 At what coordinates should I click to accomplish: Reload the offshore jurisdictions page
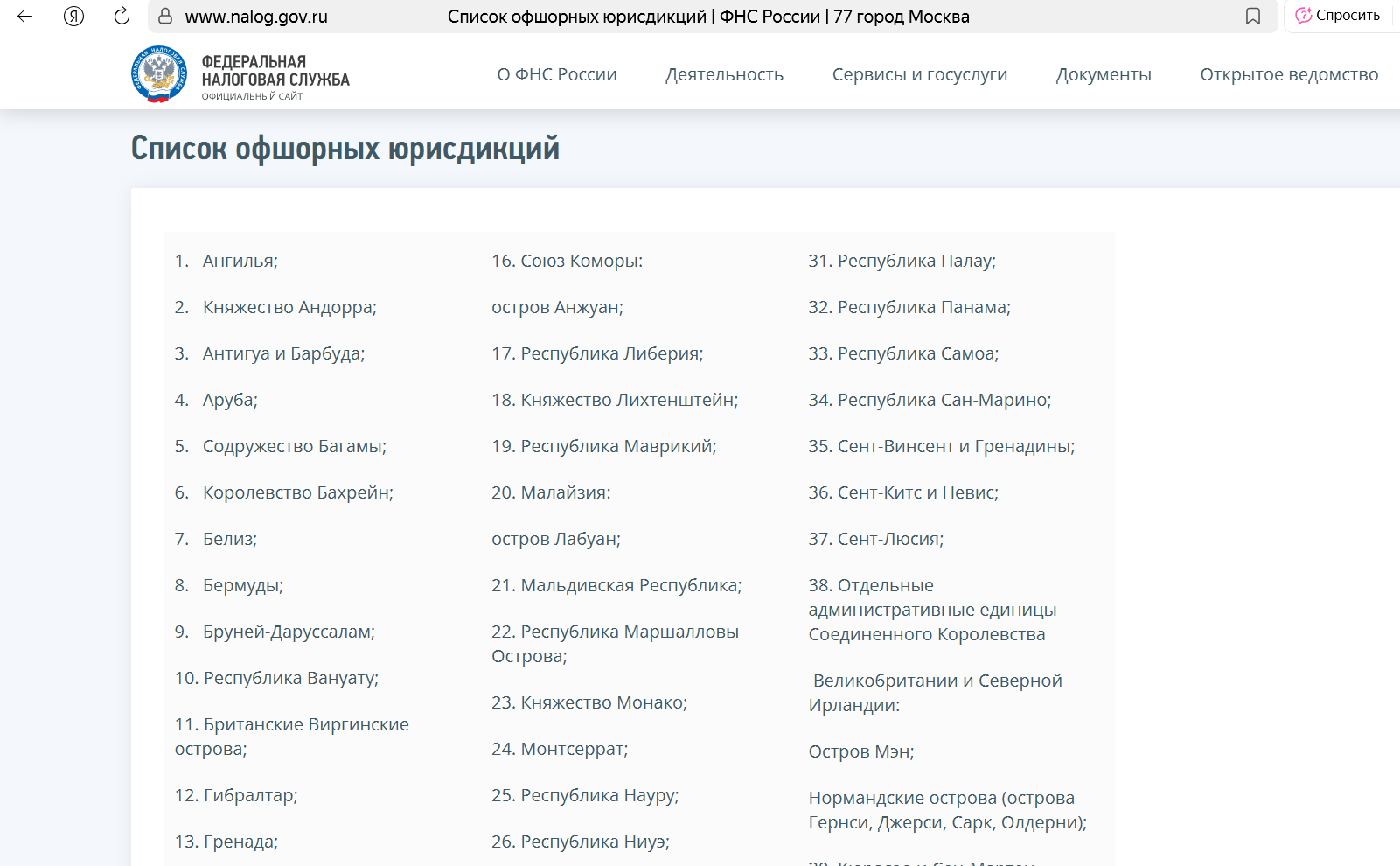tap(120, 16)
